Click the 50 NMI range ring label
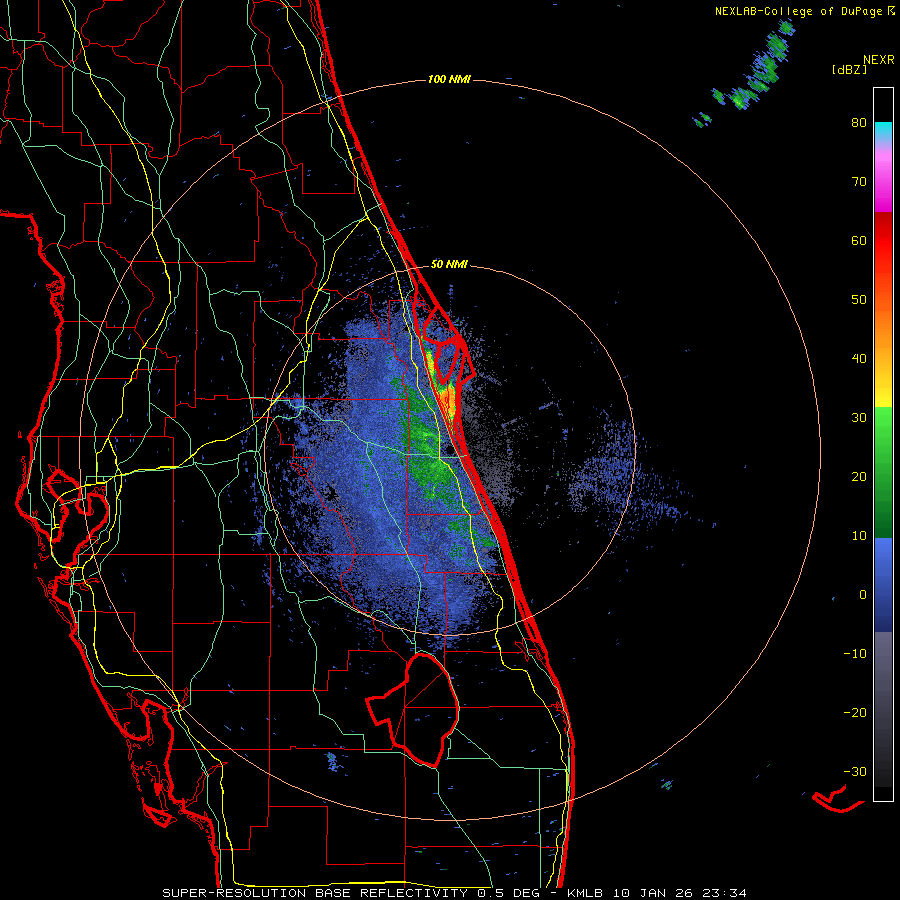The width and height of the screenshot is (900, 900). click(449, 265)
